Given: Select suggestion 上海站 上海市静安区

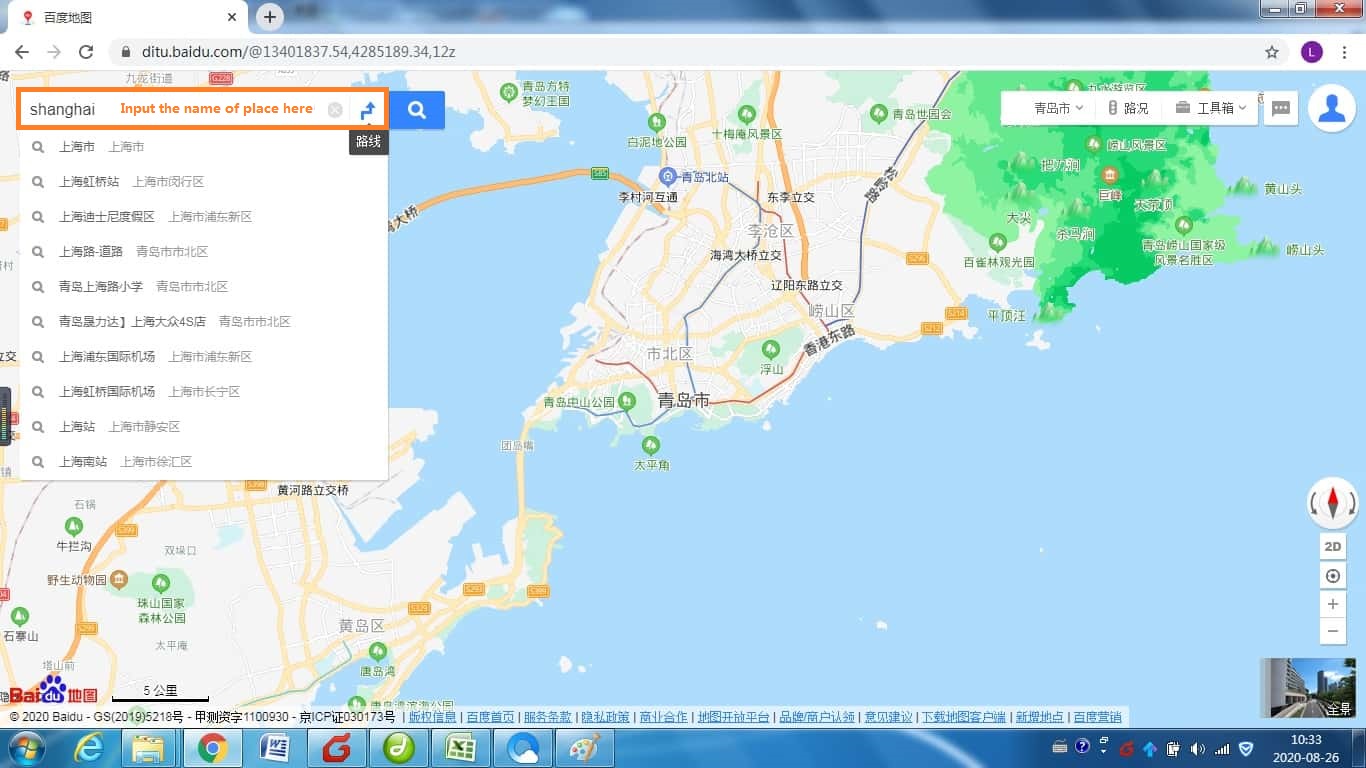Looking at the screenshot, I should pyautogui.click(x=204, y=427).
